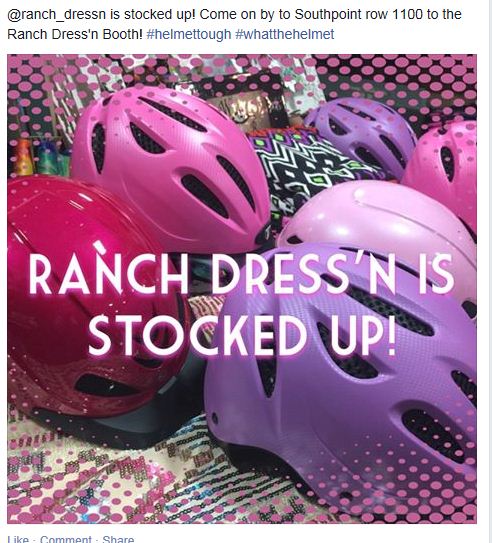Like this Ranch Dress'n post
The width and height of the screenshot is (492, 543).
pyautogui.click(x=18, y=539)
